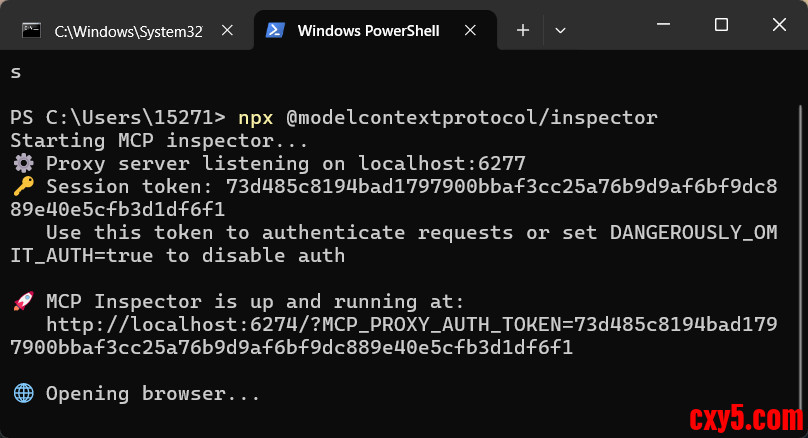Viewport: 808px width, 438px height.
Task: Select the Windows PowerShell tab
Action: (x=368, y=31)
